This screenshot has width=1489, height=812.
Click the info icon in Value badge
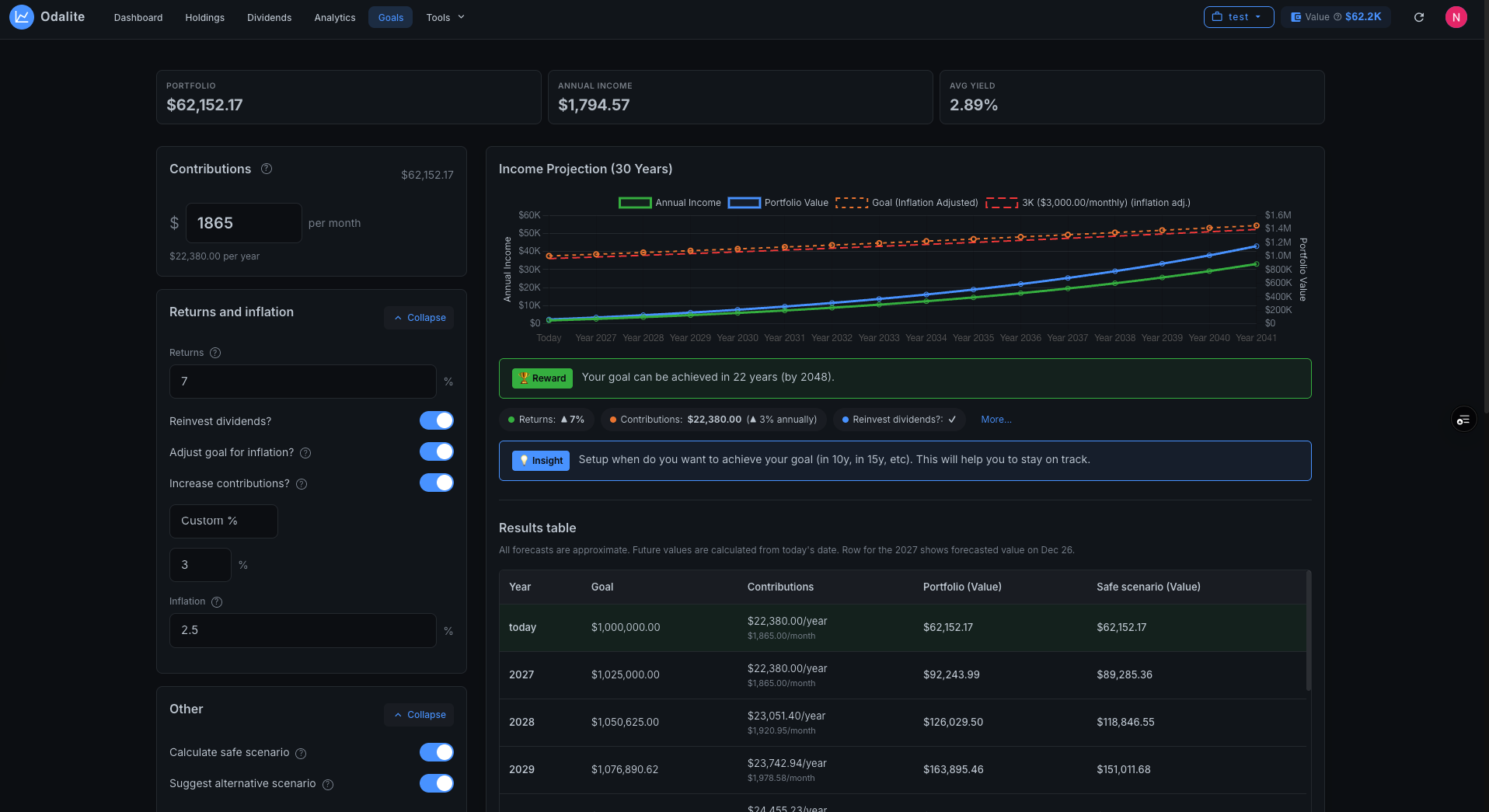coord(1337,17)
